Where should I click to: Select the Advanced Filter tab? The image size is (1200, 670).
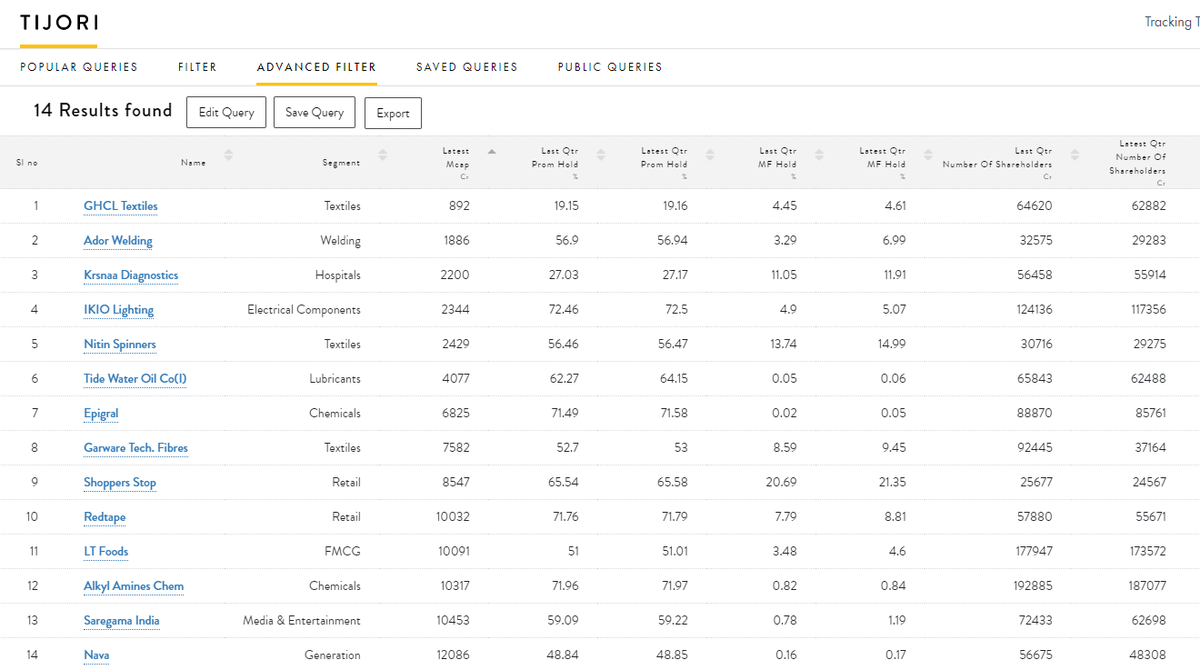click(316, 67)
